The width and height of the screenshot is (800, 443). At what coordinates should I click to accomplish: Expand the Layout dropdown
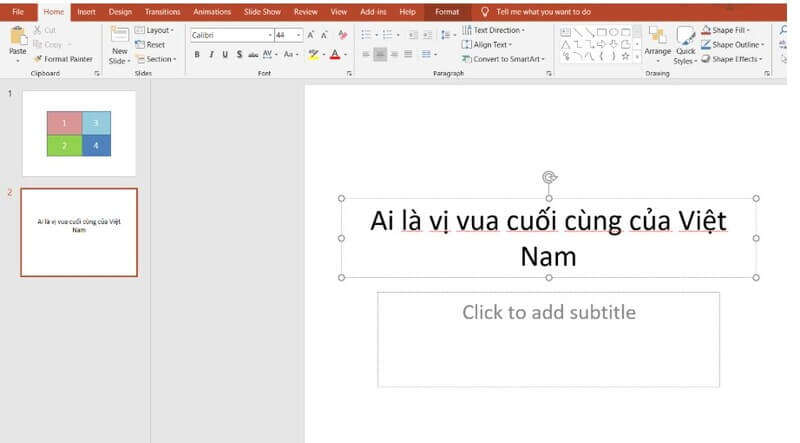coord(154,31)
